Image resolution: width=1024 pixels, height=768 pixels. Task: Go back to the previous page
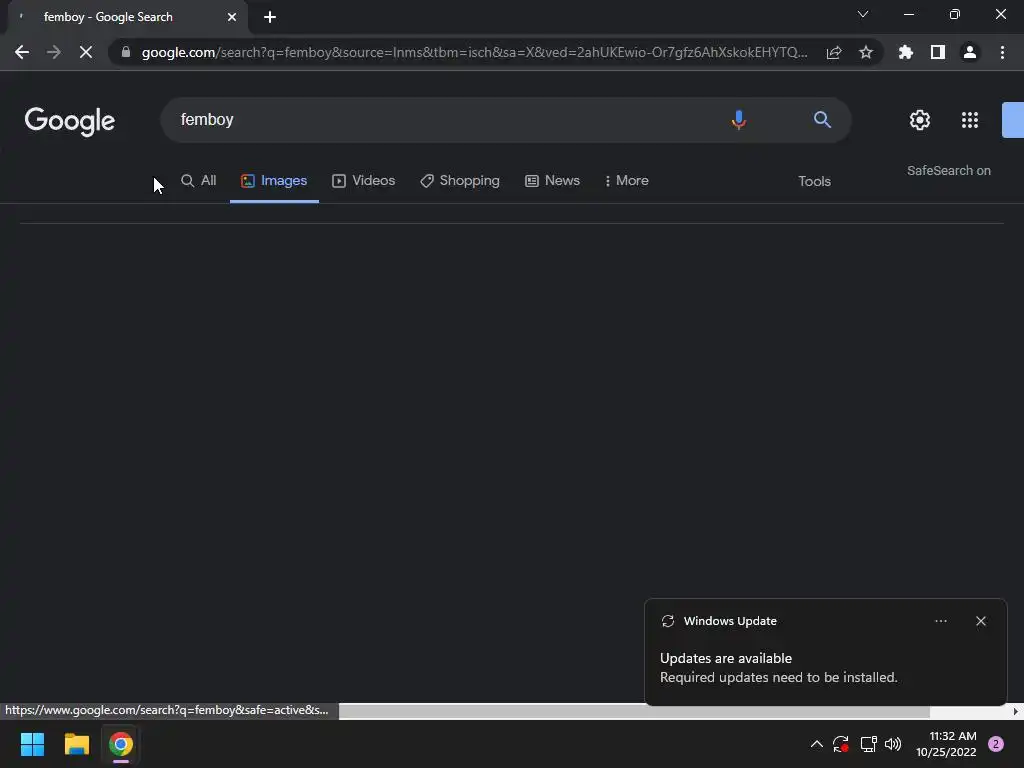(x=22, y=52)
